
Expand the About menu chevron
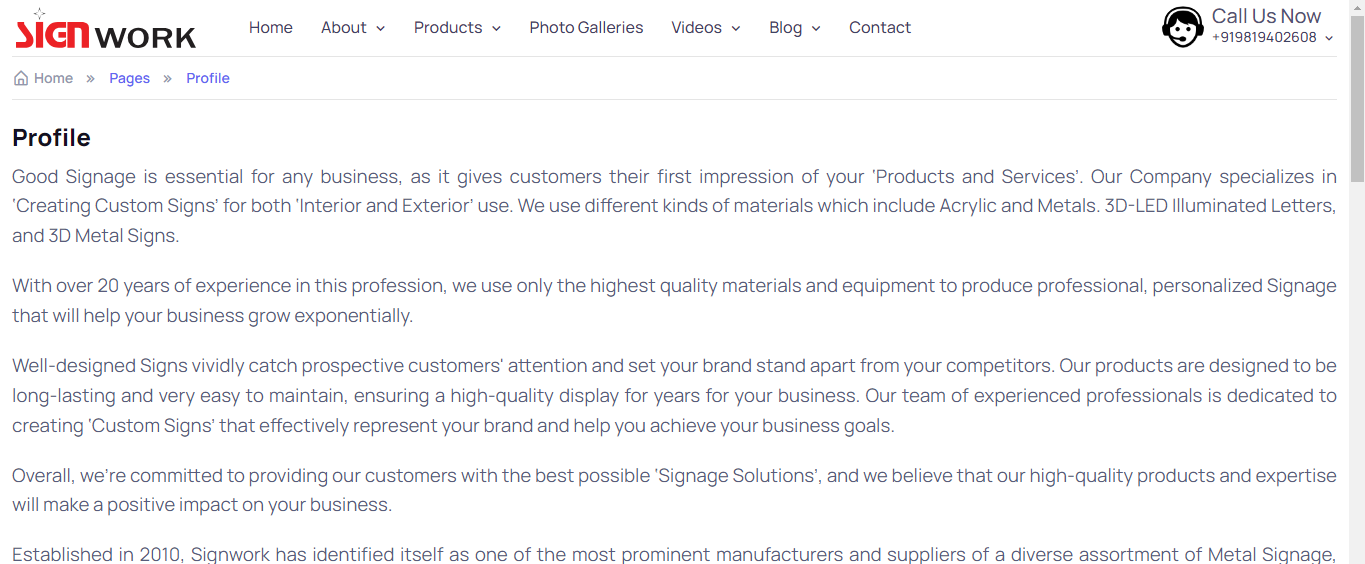(x=380, y=29)
